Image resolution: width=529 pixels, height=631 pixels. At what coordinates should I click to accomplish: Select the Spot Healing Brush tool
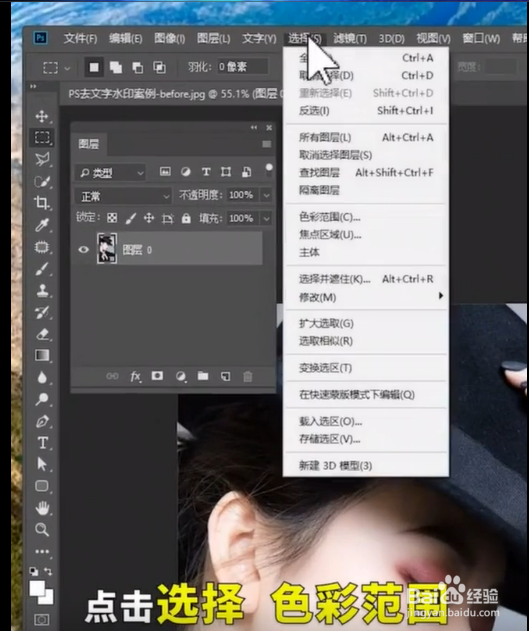tap(42, 247)
